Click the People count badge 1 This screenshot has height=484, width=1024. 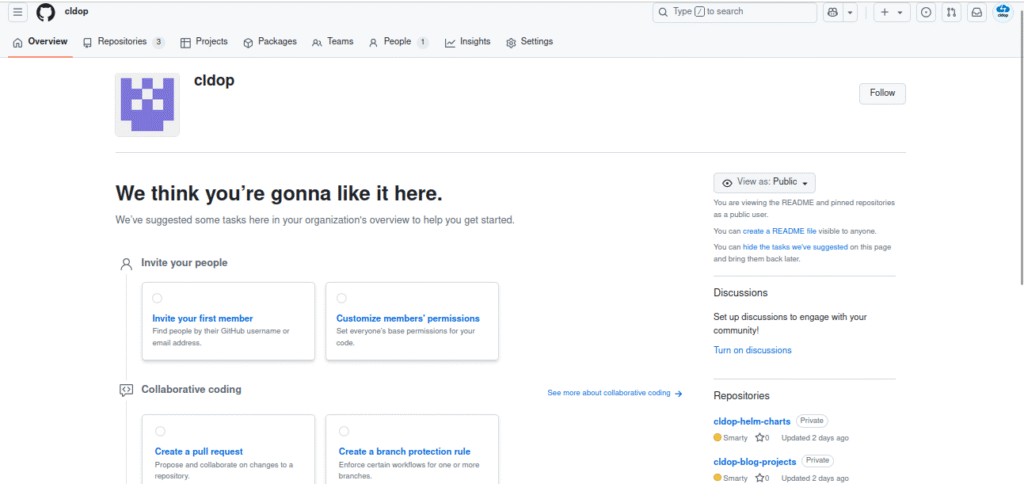pyautogui.click(x=423, y=42)
